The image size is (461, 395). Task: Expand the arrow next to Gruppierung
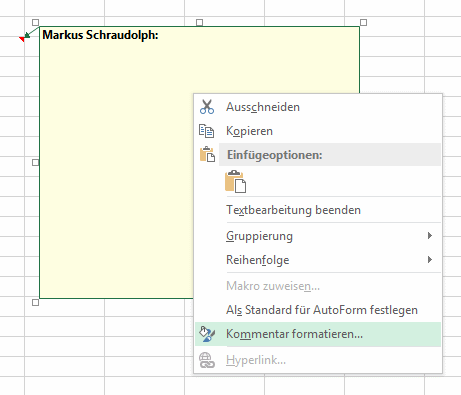430,236
